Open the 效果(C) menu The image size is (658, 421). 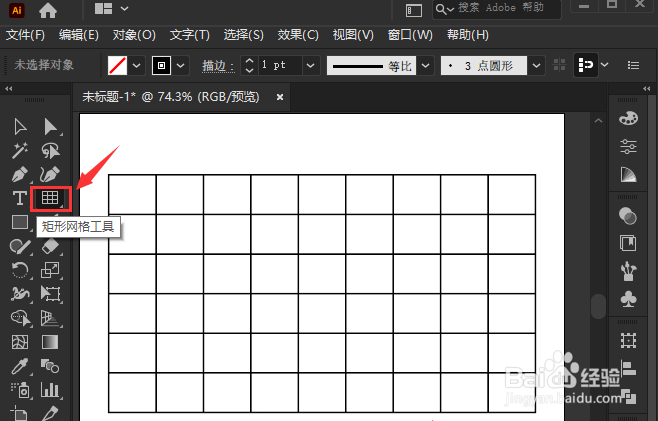(x=298, y=35)
